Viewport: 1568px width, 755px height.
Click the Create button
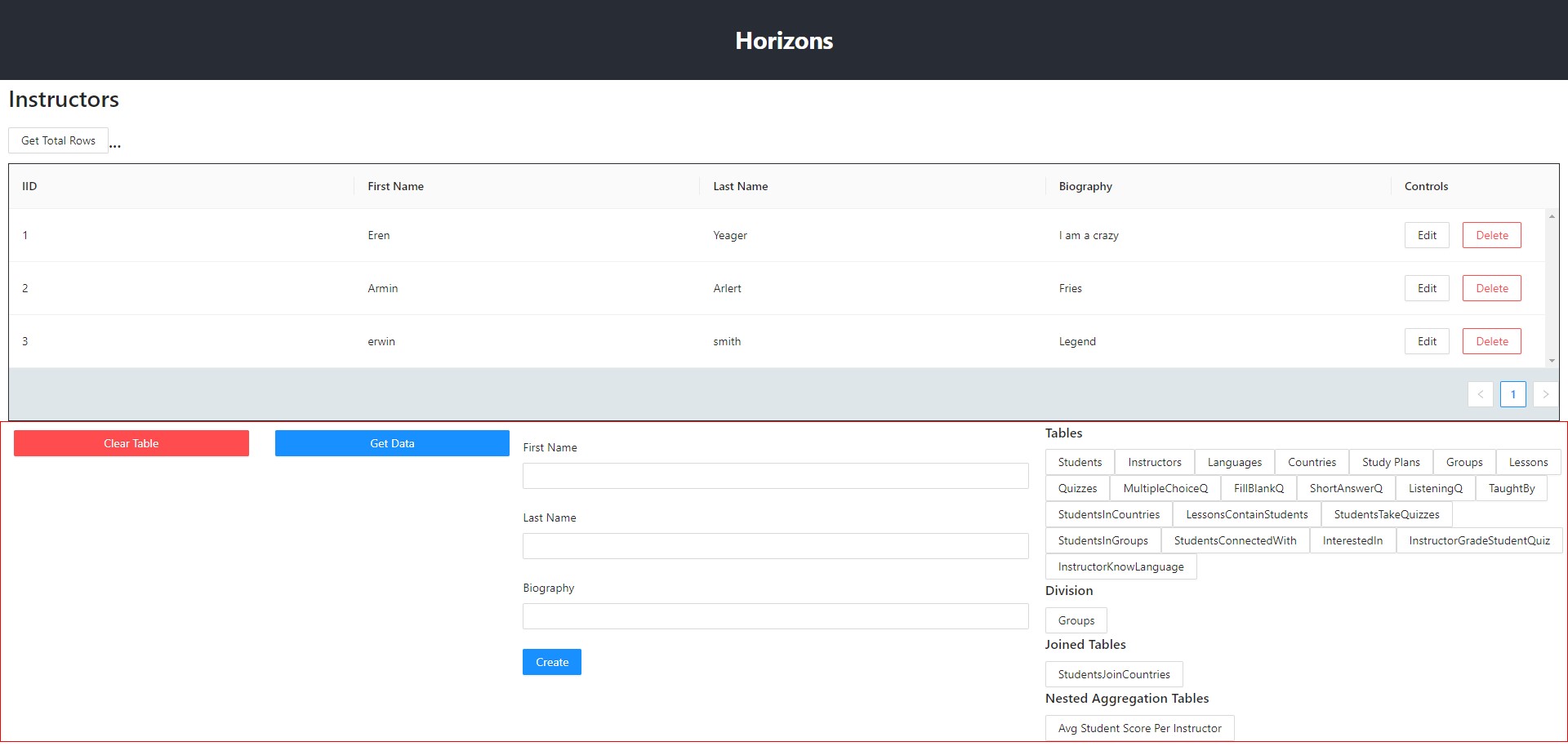(x=551, y=662)
